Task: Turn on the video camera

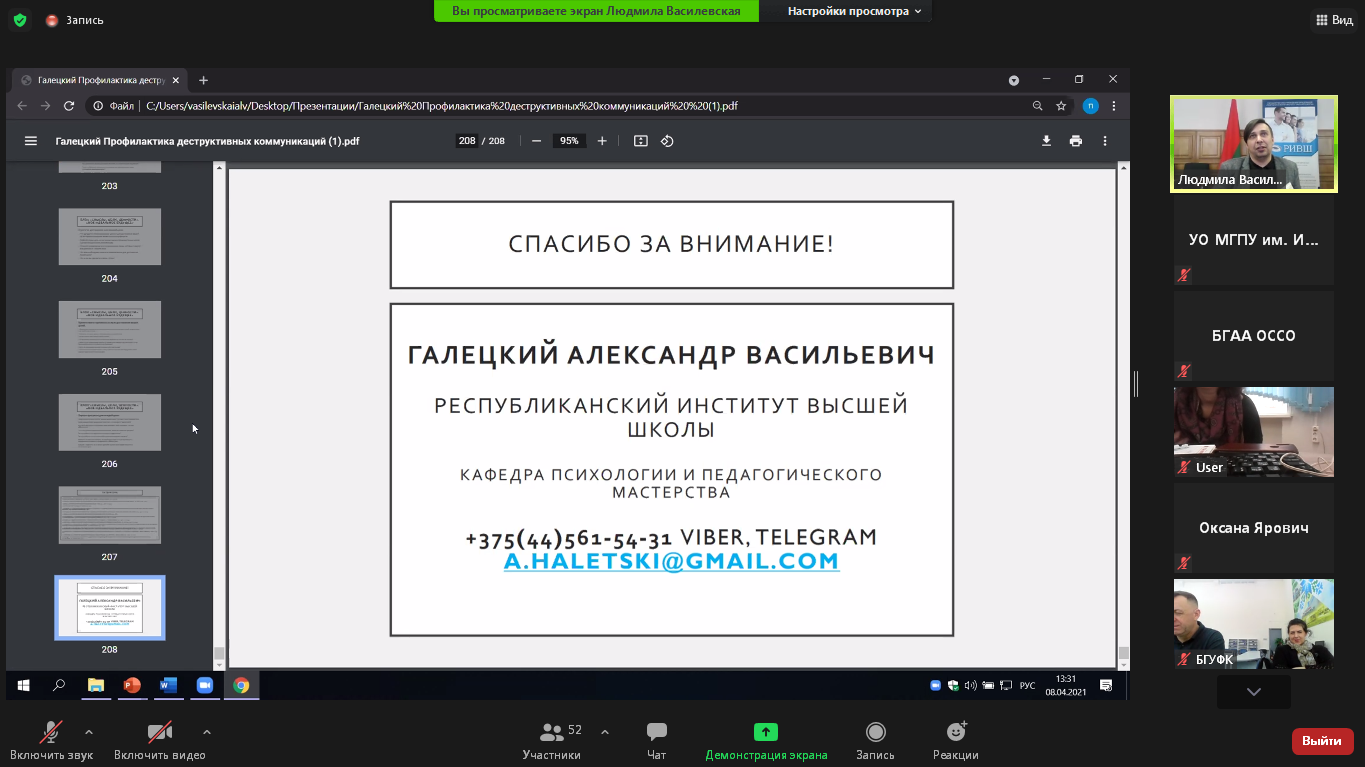Action: click(159, 732)
